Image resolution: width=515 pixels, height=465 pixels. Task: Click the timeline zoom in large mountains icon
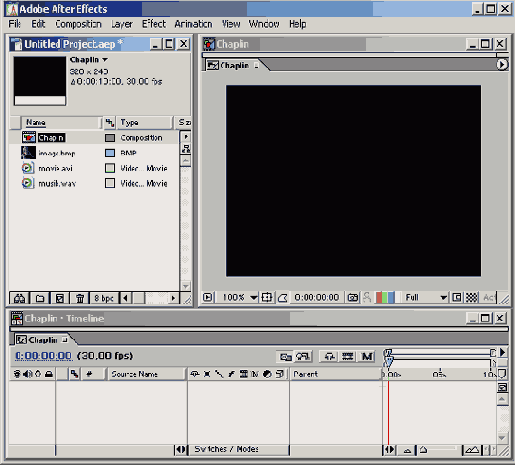click(x=472, y=450)
